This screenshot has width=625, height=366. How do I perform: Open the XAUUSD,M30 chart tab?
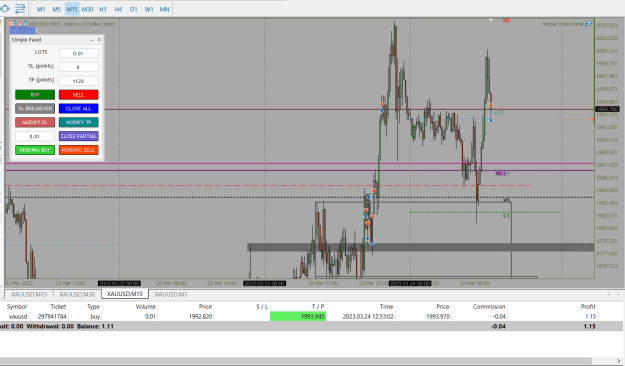click(x=77, y=294)
